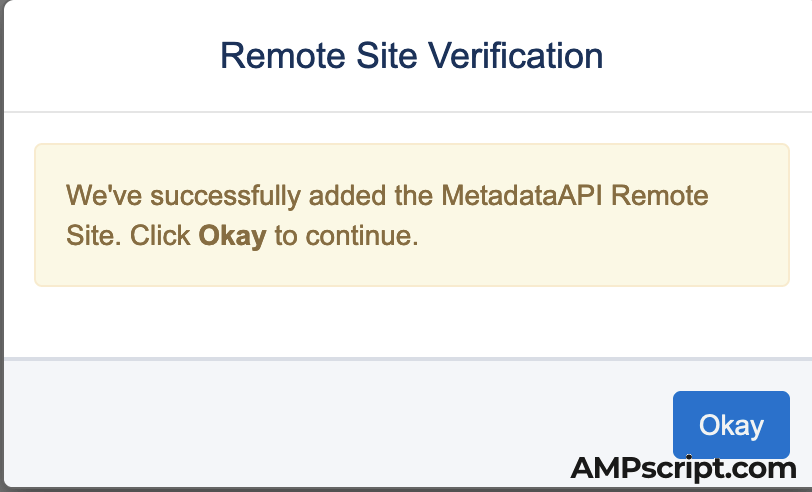Image resolution: width=812 pixels, height=492 pixels.
Task: Click the word Click in the message
Action: coord(160,236)
